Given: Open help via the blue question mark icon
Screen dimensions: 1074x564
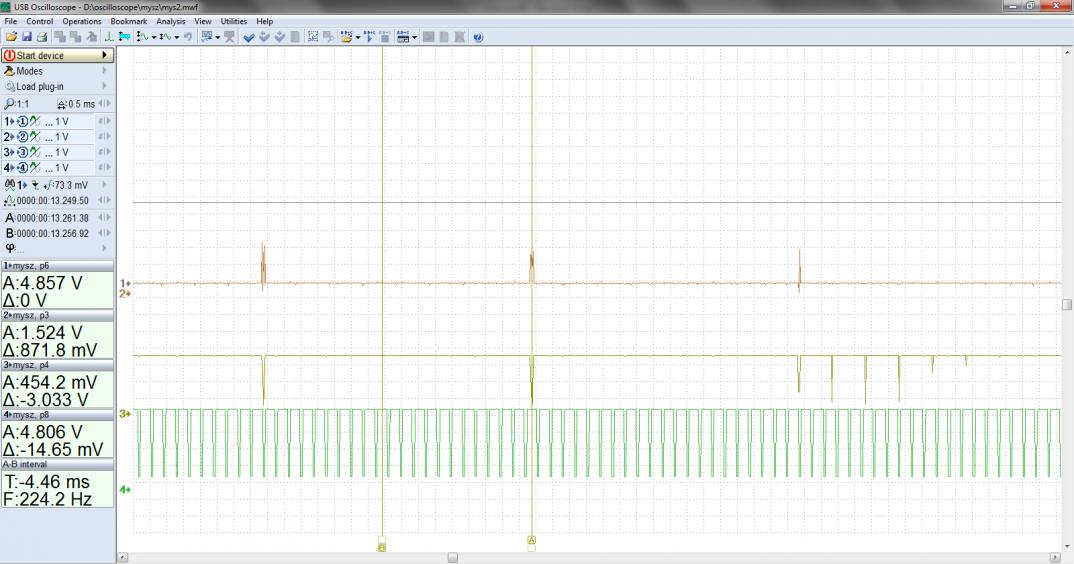Looking at the screenshot, I should click(x=478, y=37).
